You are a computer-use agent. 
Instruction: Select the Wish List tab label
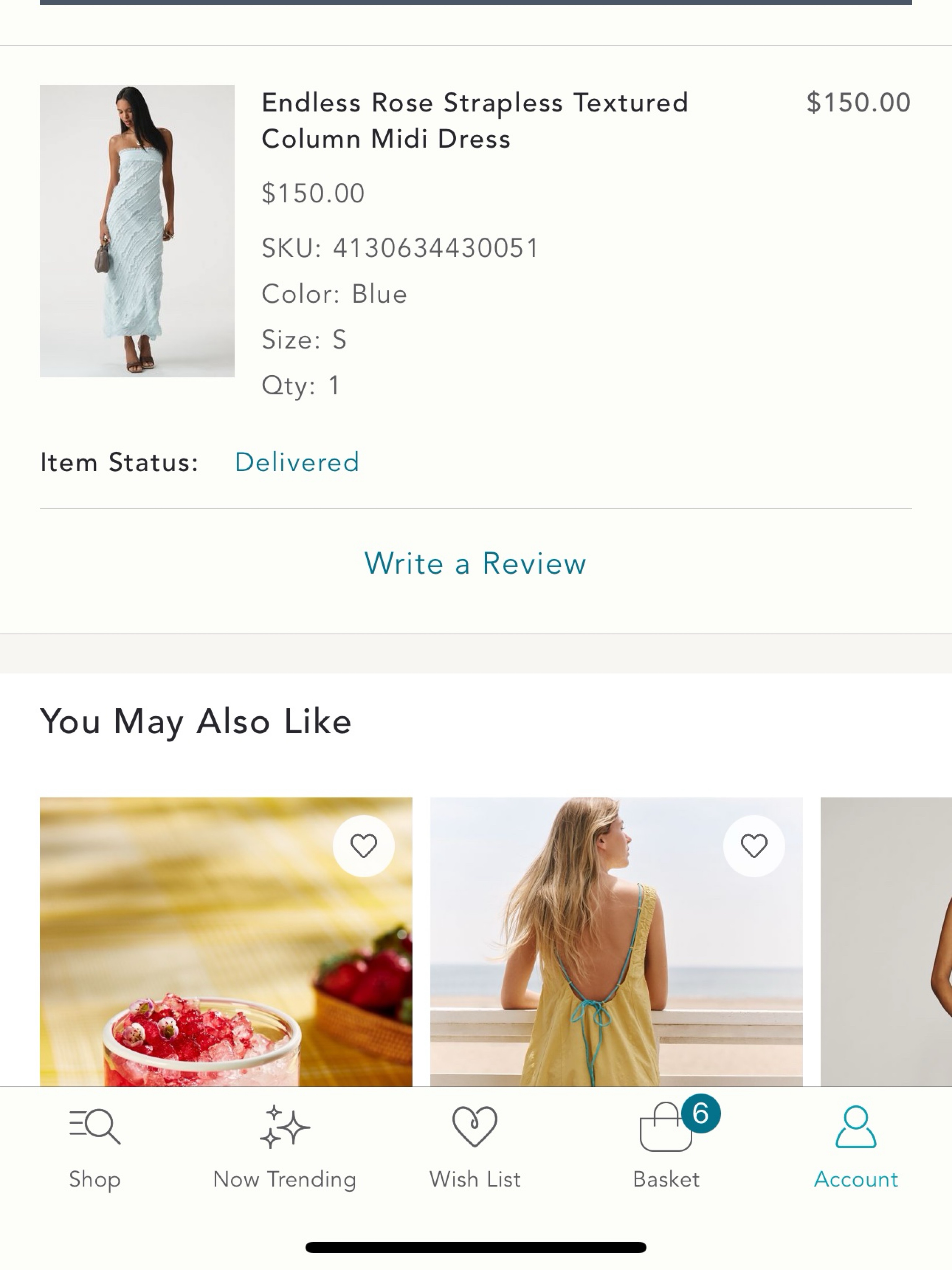pos(475,1179)
